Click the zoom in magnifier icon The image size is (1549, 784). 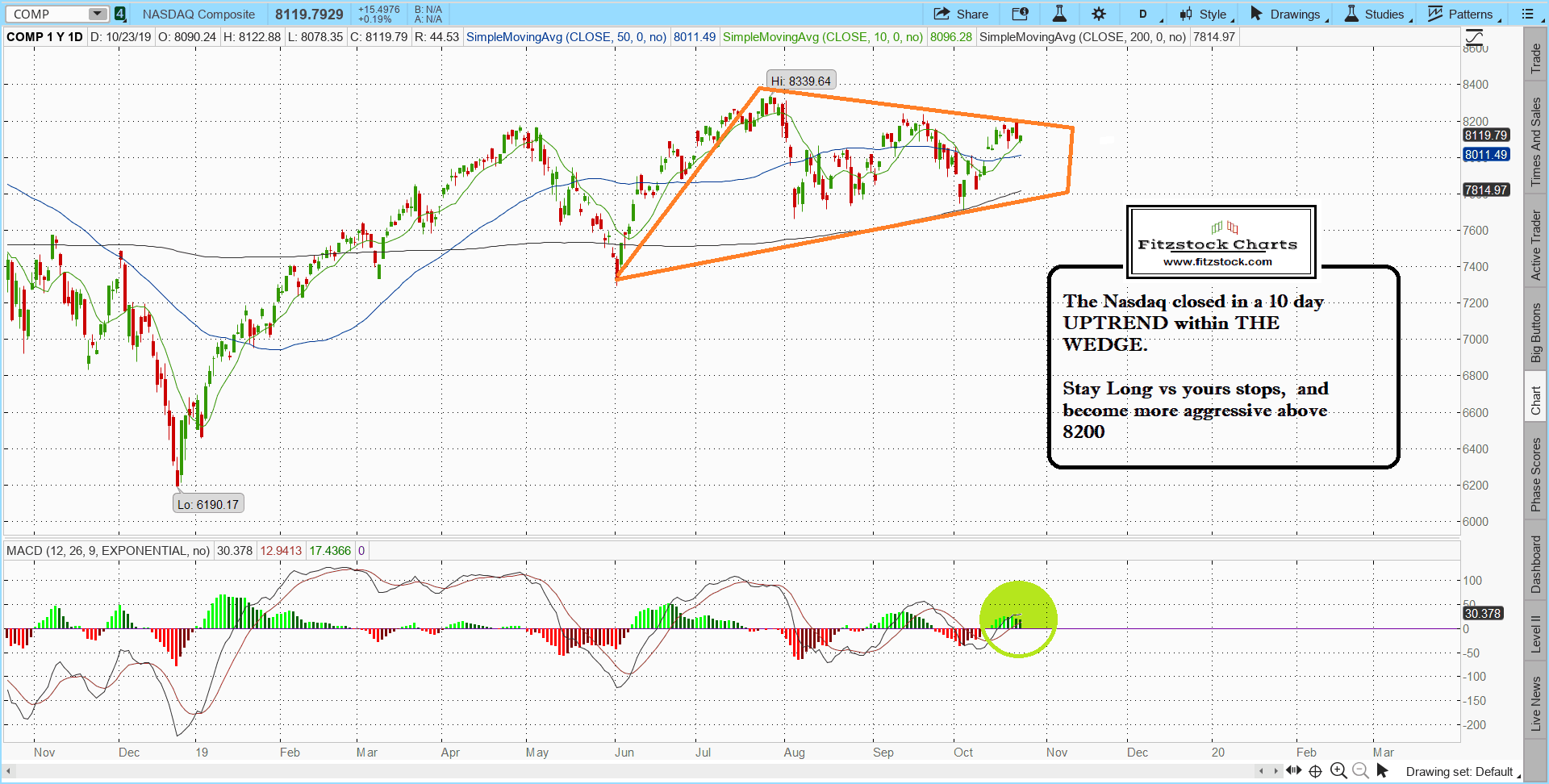[x=1338, y=771]
